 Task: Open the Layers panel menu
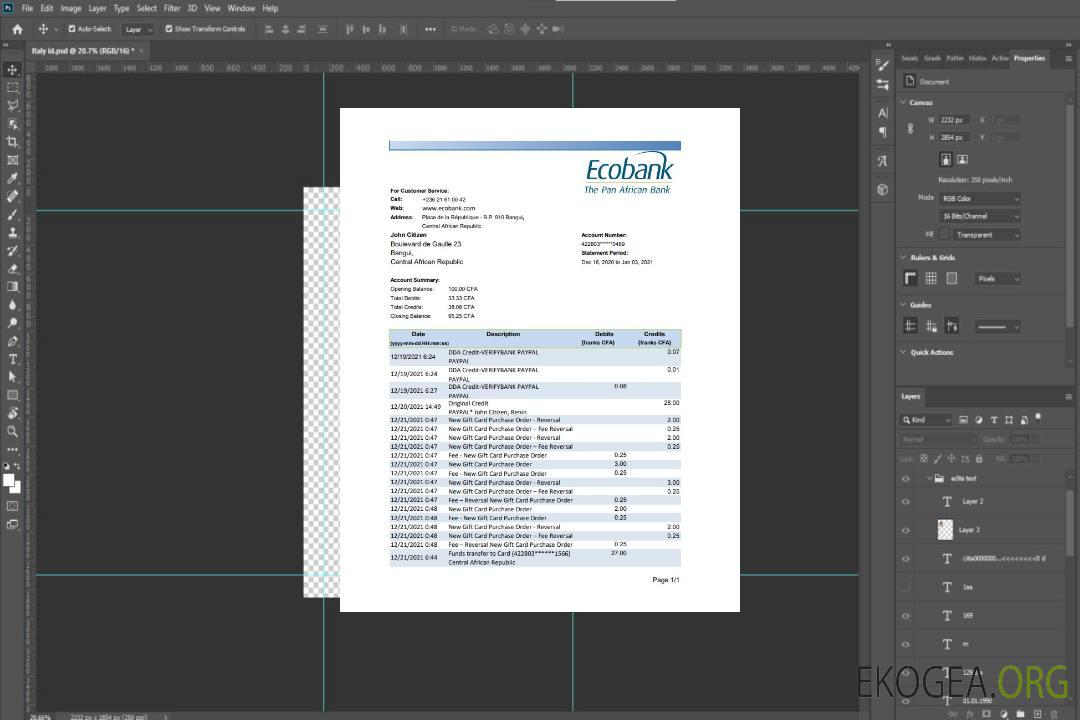(x=1068, y=397)
